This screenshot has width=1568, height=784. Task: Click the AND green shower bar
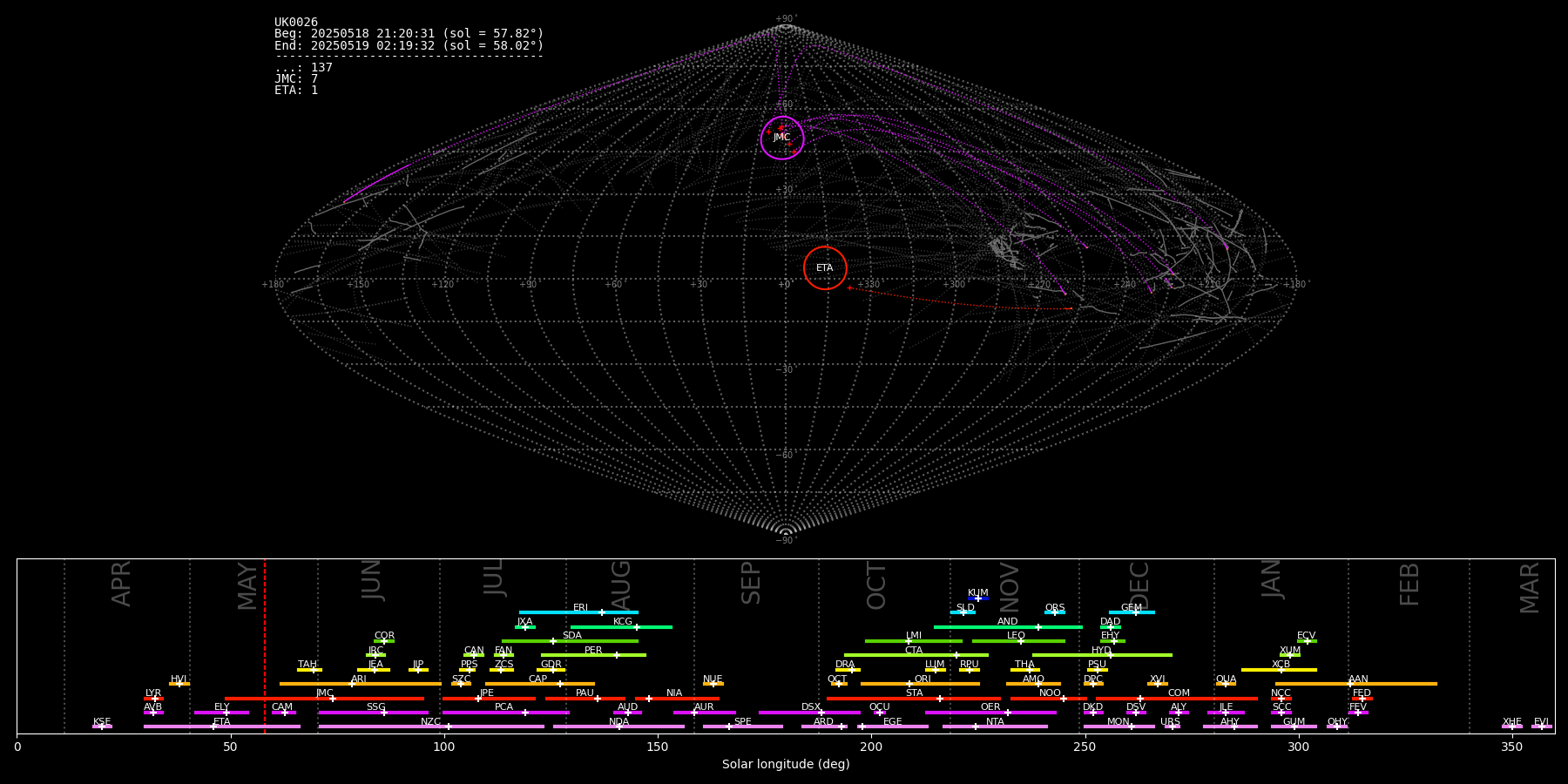pos(1008,626)
